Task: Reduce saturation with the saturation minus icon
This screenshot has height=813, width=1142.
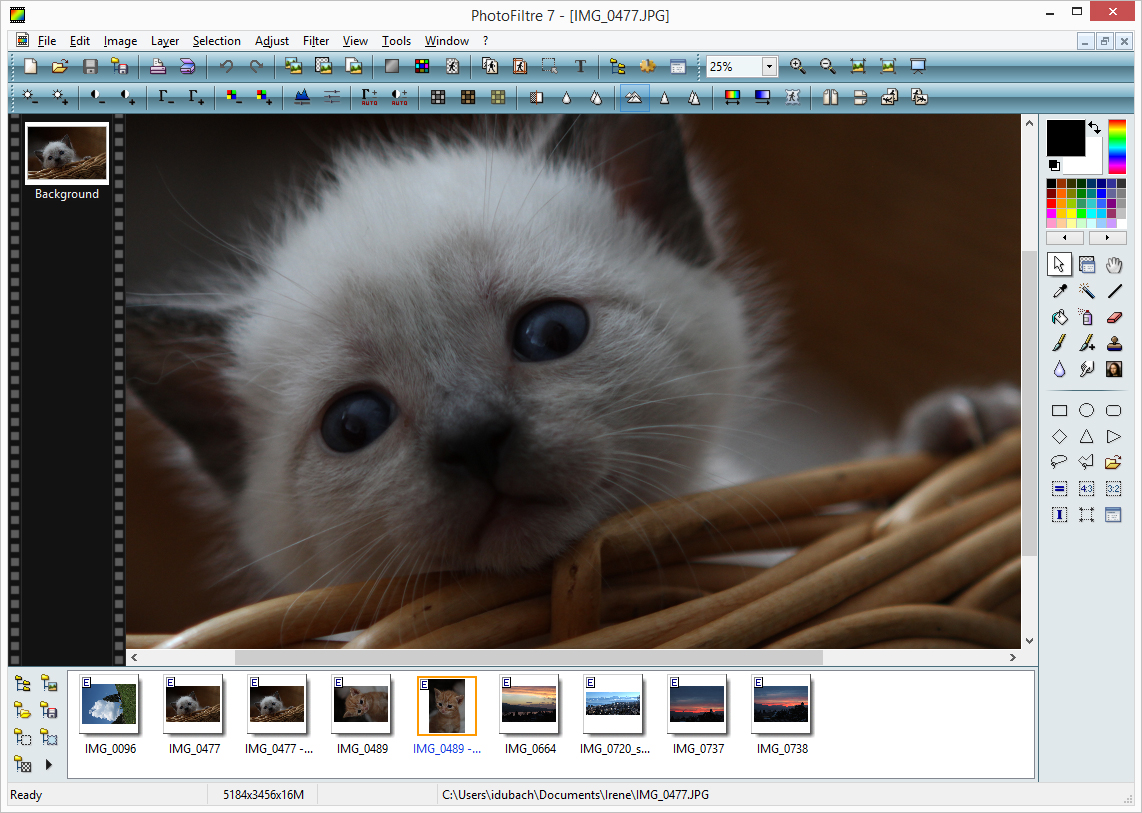Action: tap(234, 97)
